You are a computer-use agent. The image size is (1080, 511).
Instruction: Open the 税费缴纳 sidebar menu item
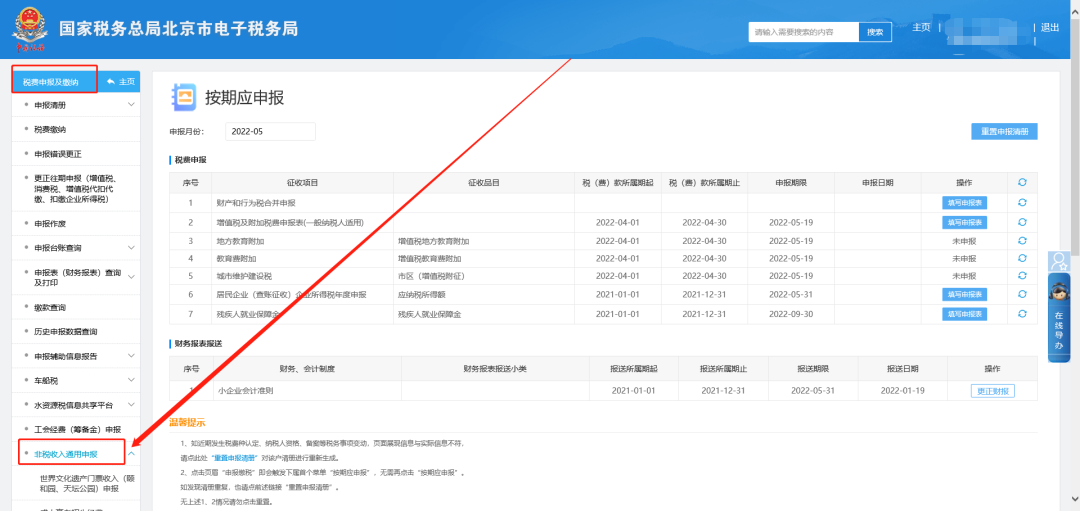coord(50,129)
